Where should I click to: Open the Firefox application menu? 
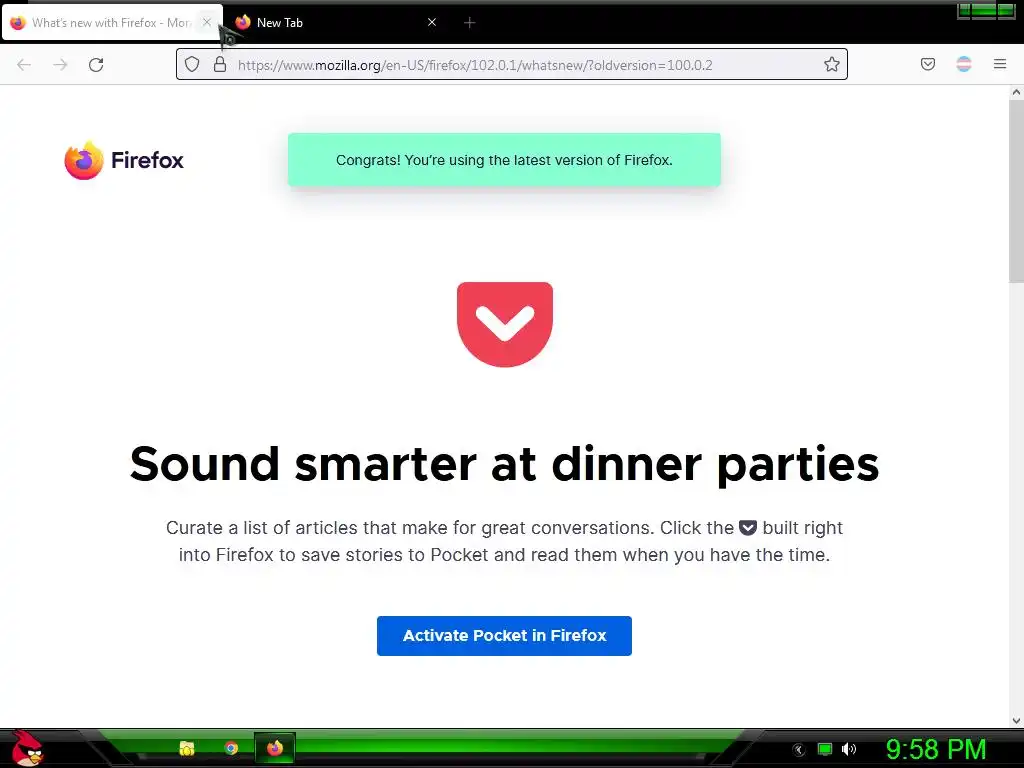pyautogui.click(x=1000, y=64)
